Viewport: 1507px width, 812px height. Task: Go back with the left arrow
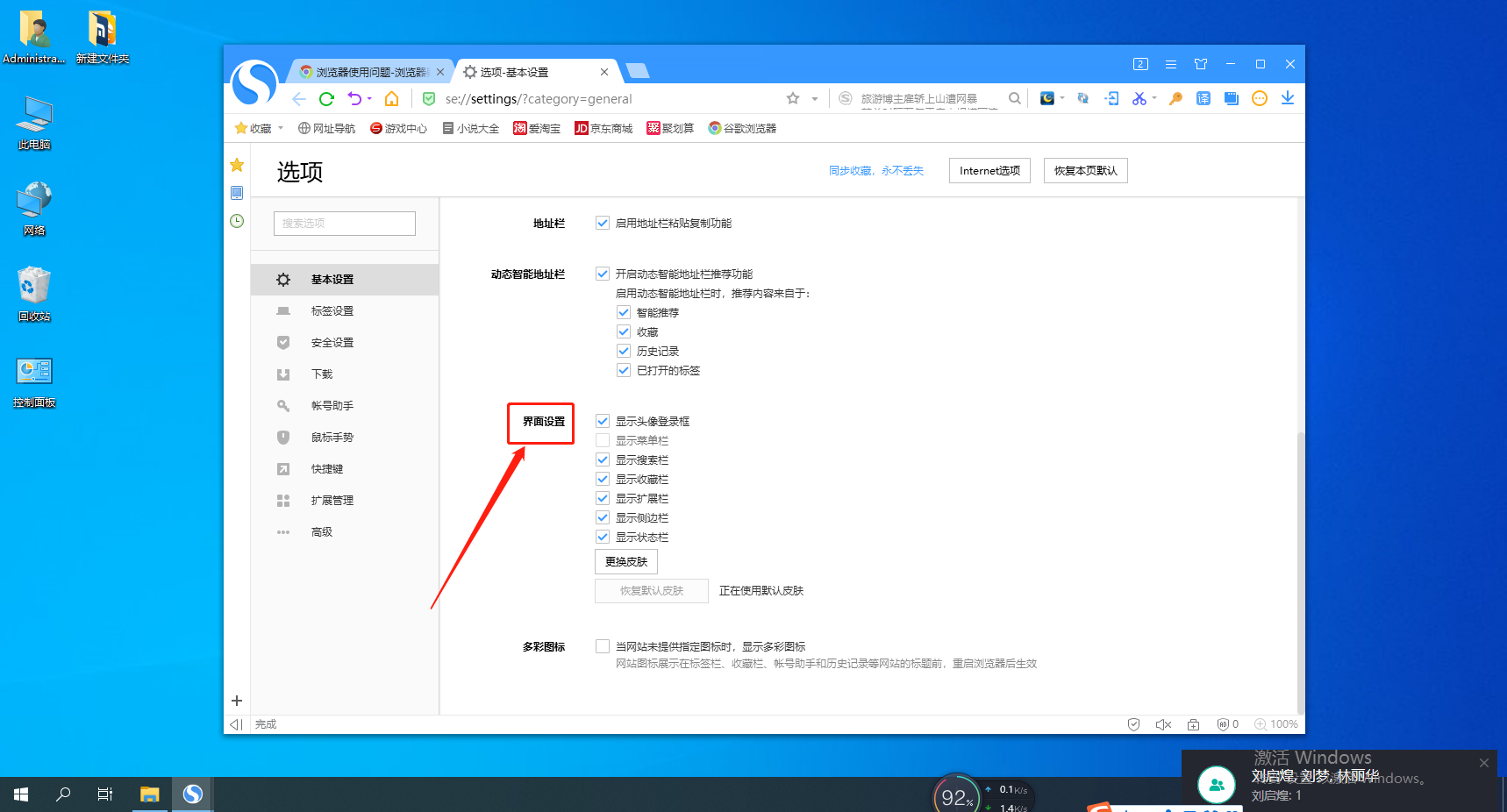click(298, 99)
